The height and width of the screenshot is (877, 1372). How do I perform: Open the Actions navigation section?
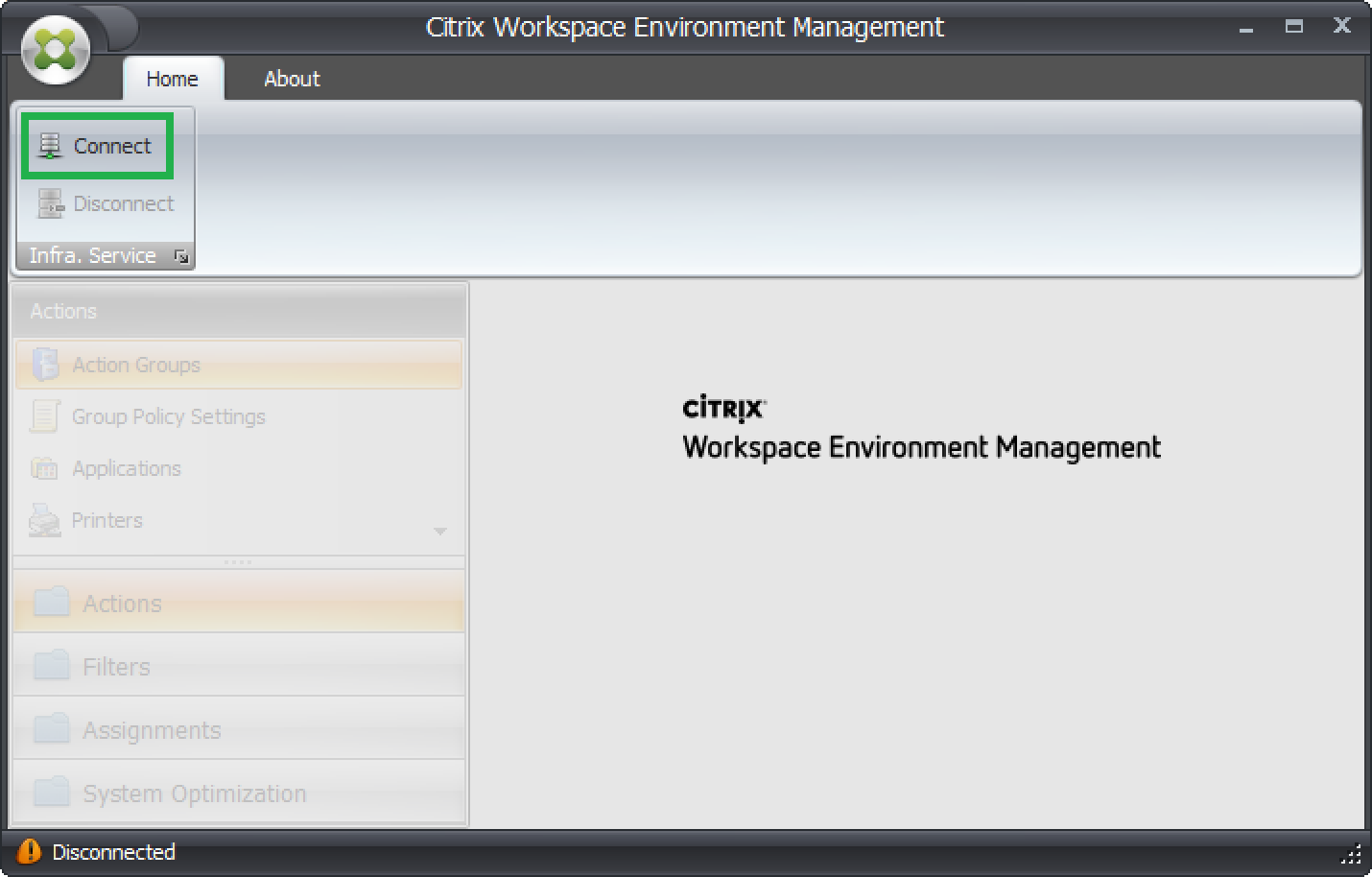point(123,604)
